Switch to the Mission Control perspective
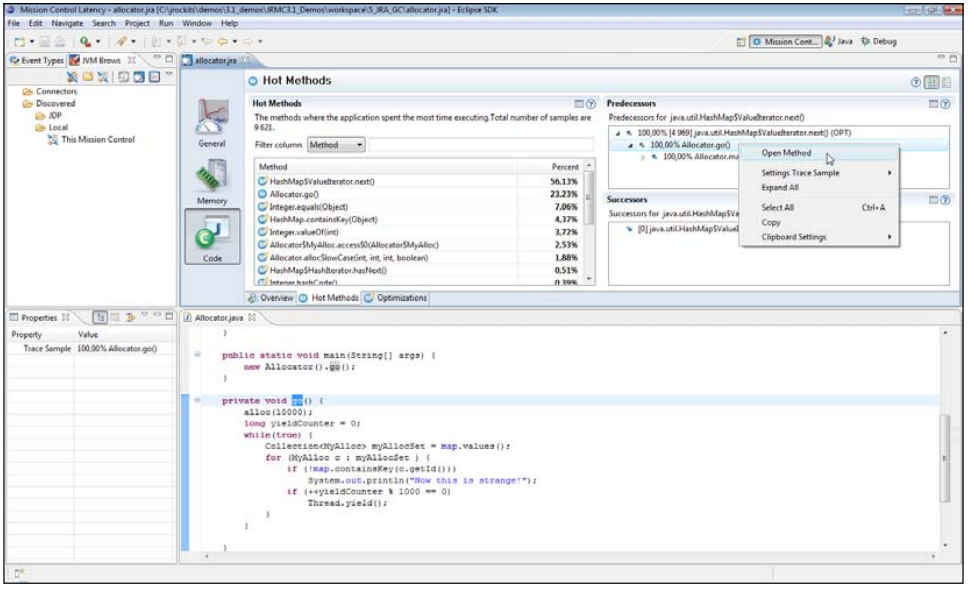The image size is (968, 589). pyautogui.click(x=785, y=41)
